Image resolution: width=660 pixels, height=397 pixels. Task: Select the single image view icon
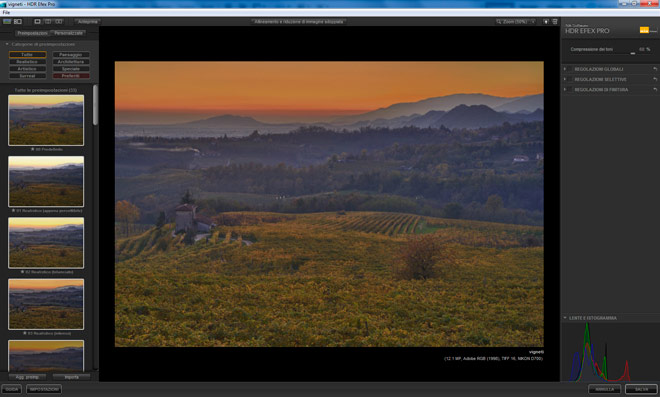[37, 21]
